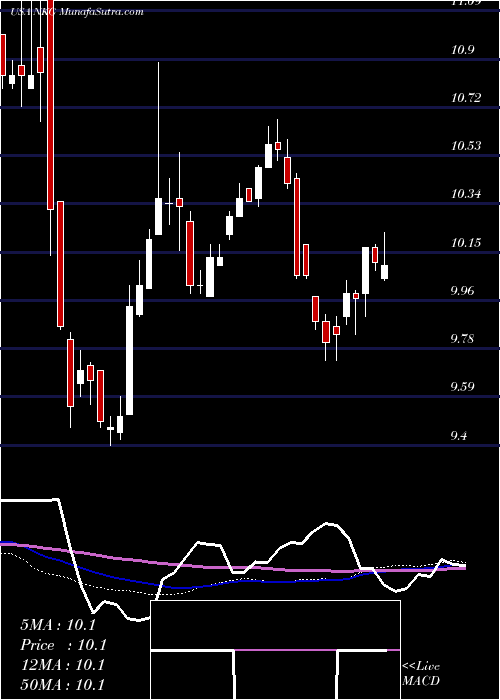
Task: Click the Price : 10.1 readout
Action: [x=63, y=645]
